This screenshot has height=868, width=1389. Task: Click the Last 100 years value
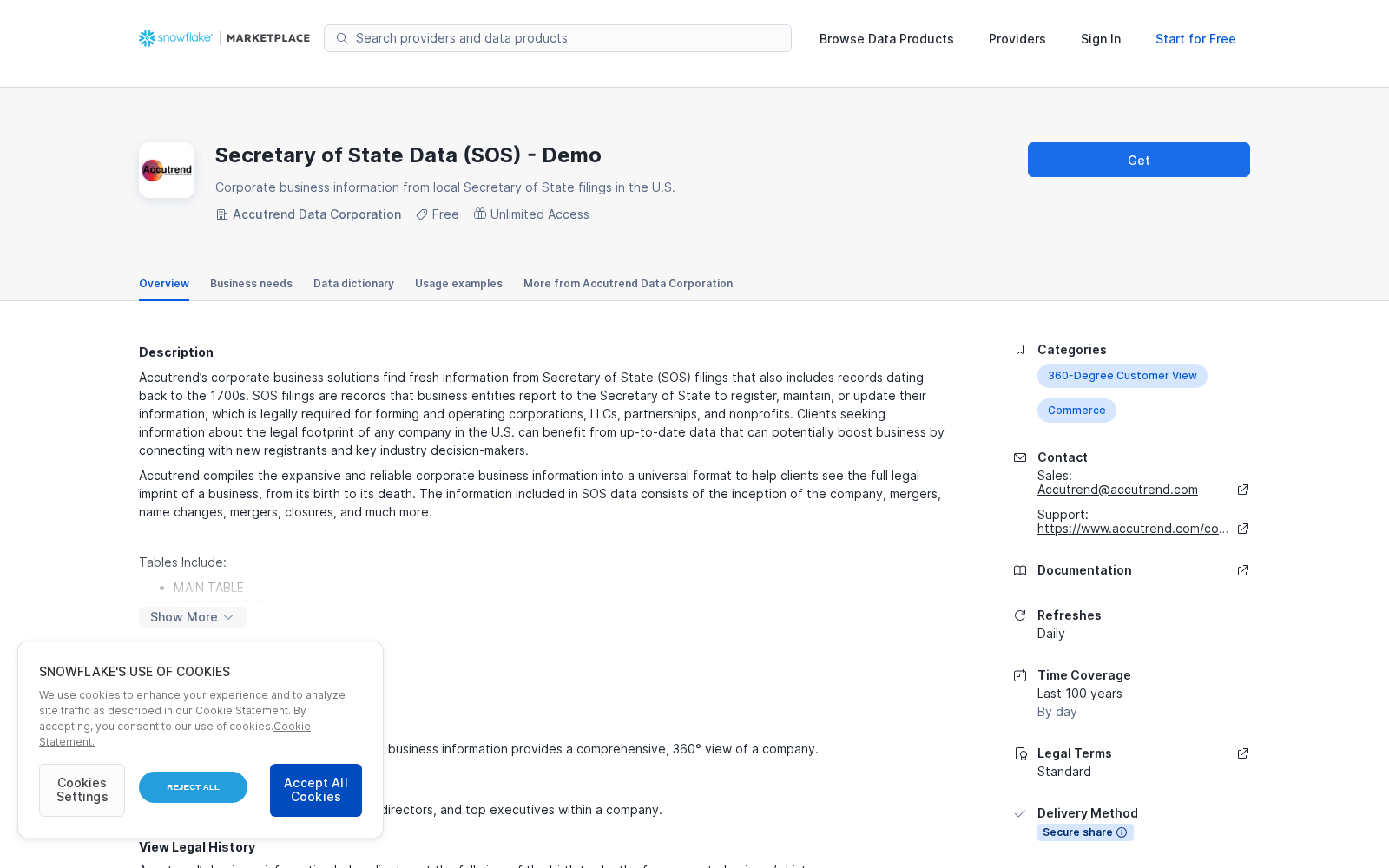click(1080, 694)
